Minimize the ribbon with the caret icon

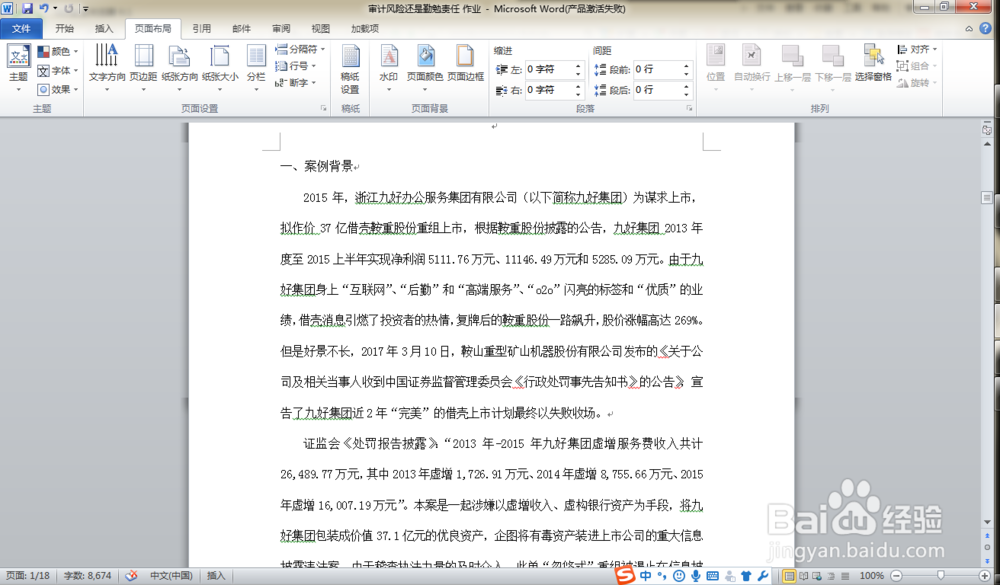tap(969, 29)
